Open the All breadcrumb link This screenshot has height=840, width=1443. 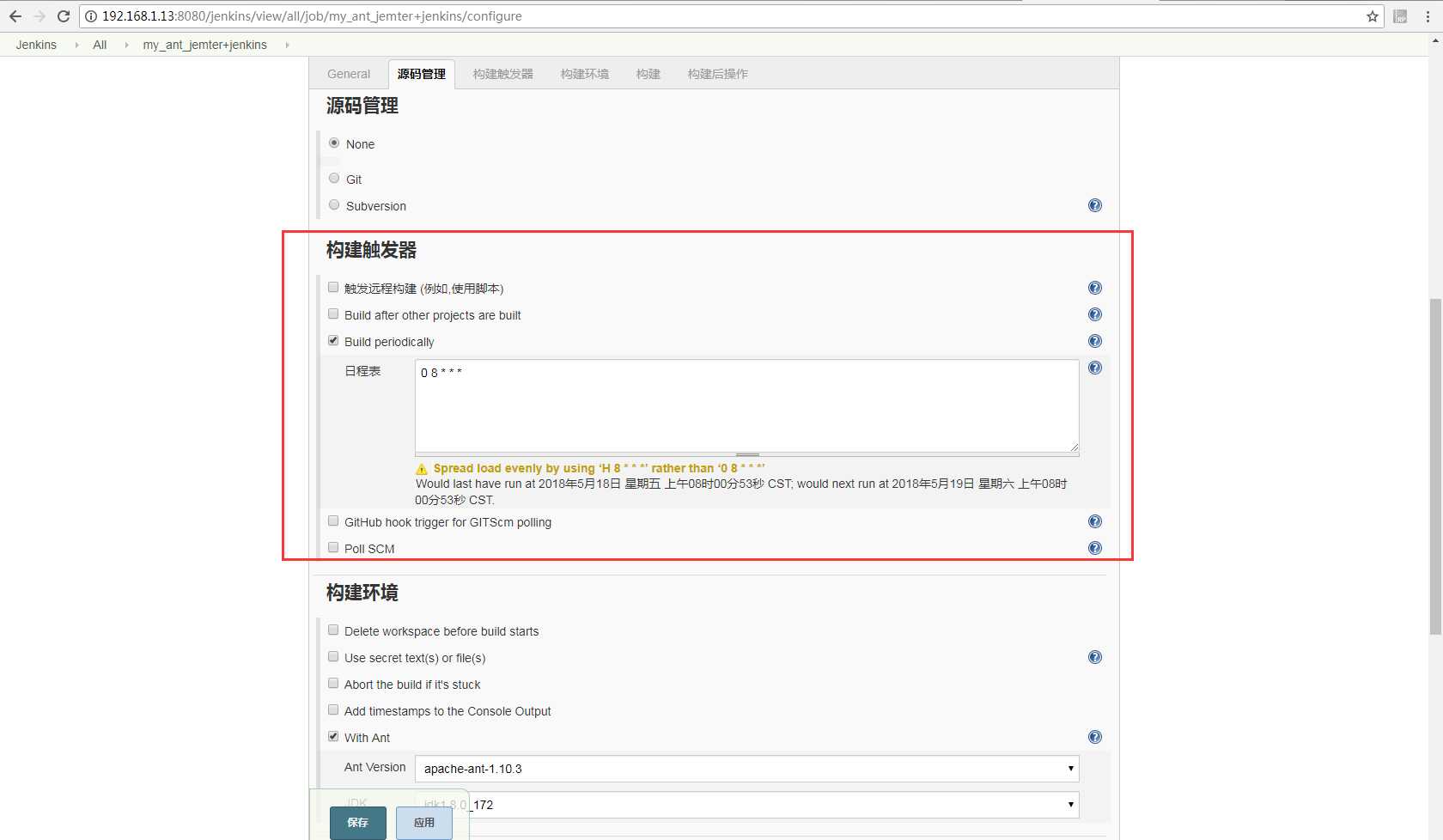tap(100, 45)
